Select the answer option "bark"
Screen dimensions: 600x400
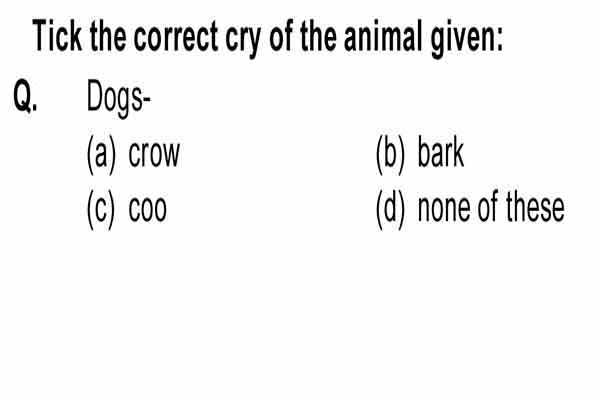click(x=441, y=153)
